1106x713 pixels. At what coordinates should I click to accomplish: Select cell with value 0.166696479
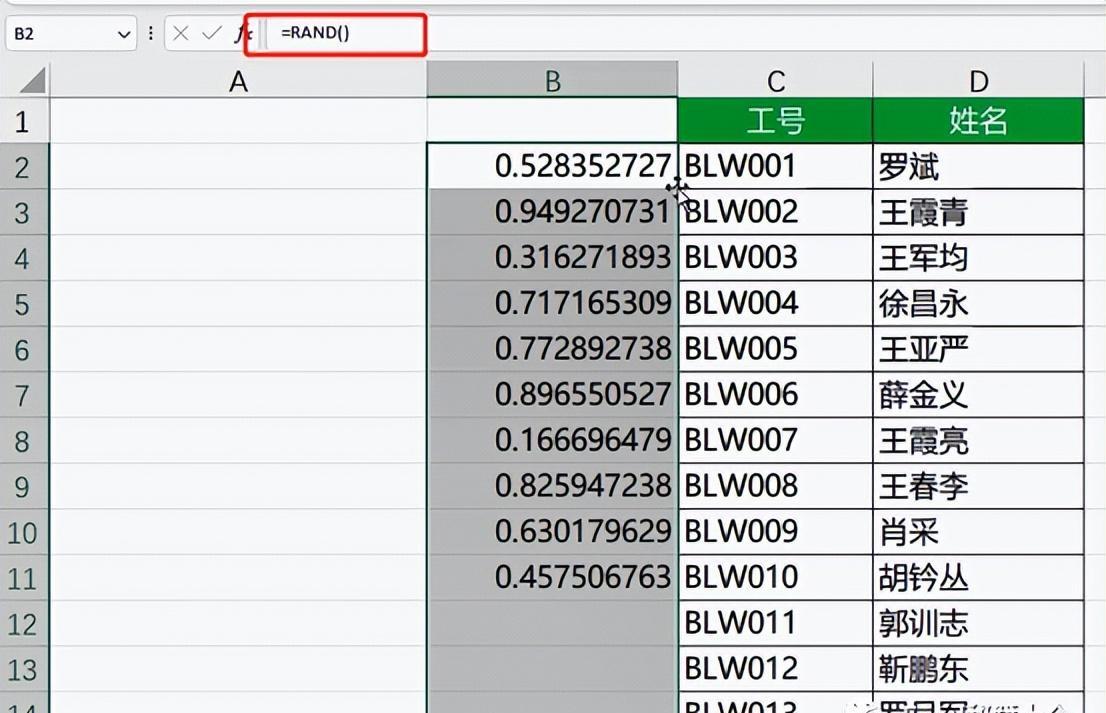[x=552, y=440]
